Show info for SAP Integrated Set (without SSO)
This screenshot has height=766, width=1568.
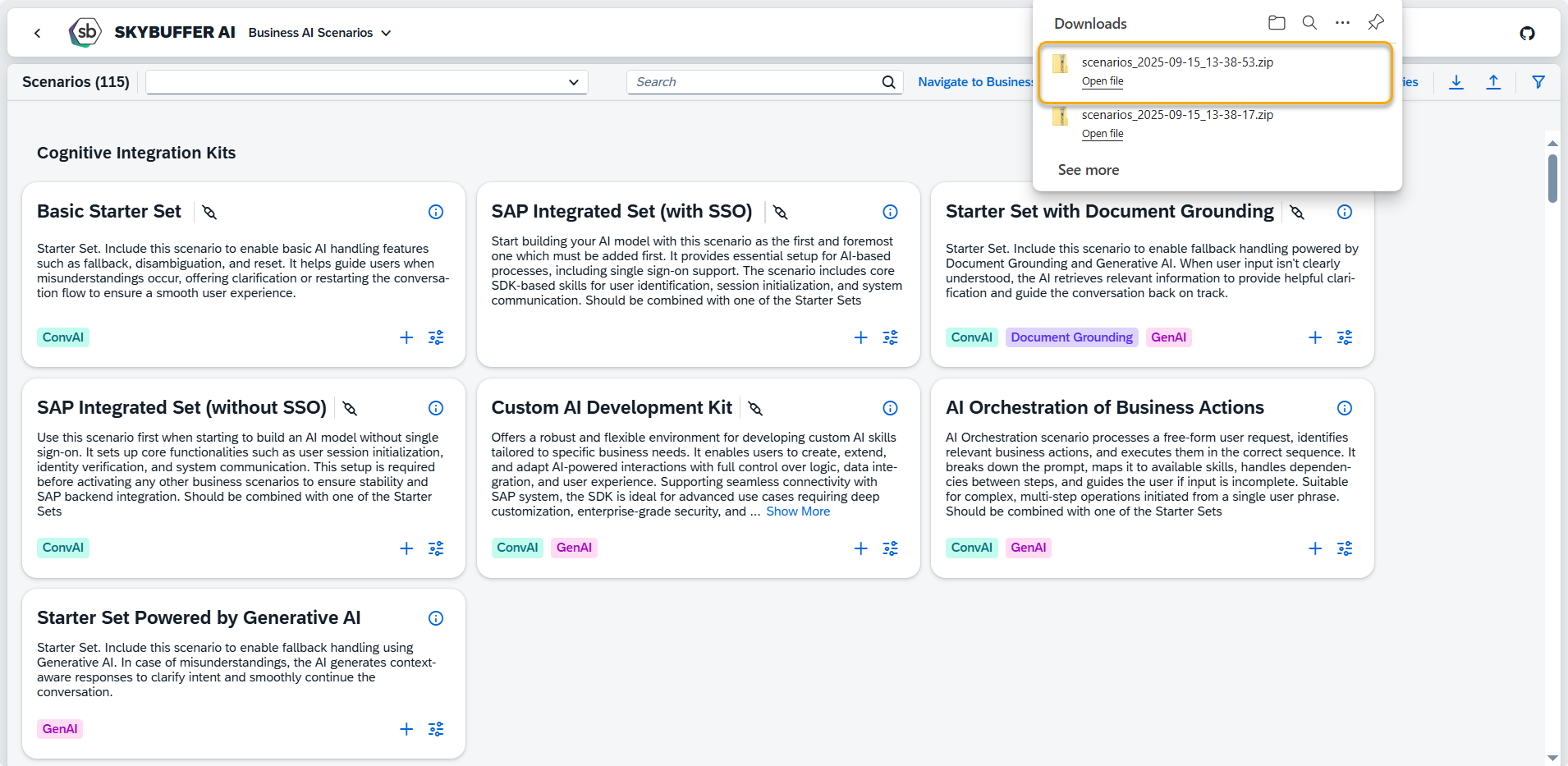coord(436,408)
